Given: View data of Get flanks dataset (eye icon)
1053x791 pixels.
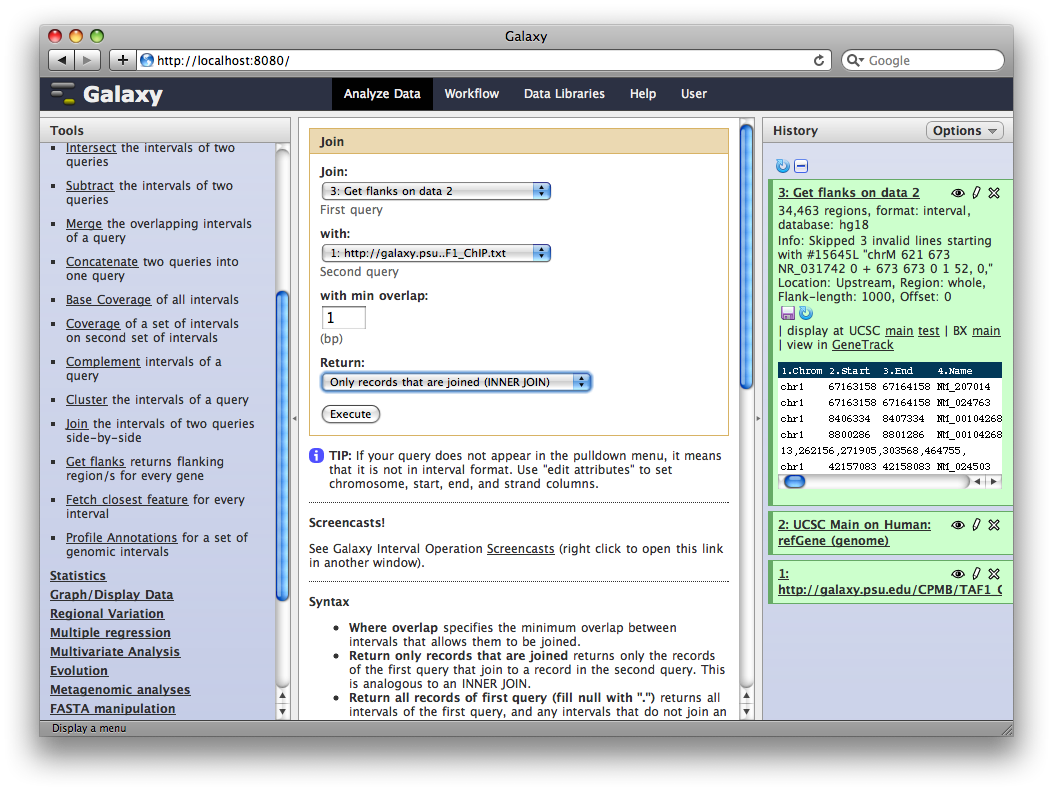Looking at the screenshot, I should pos(958,193).
